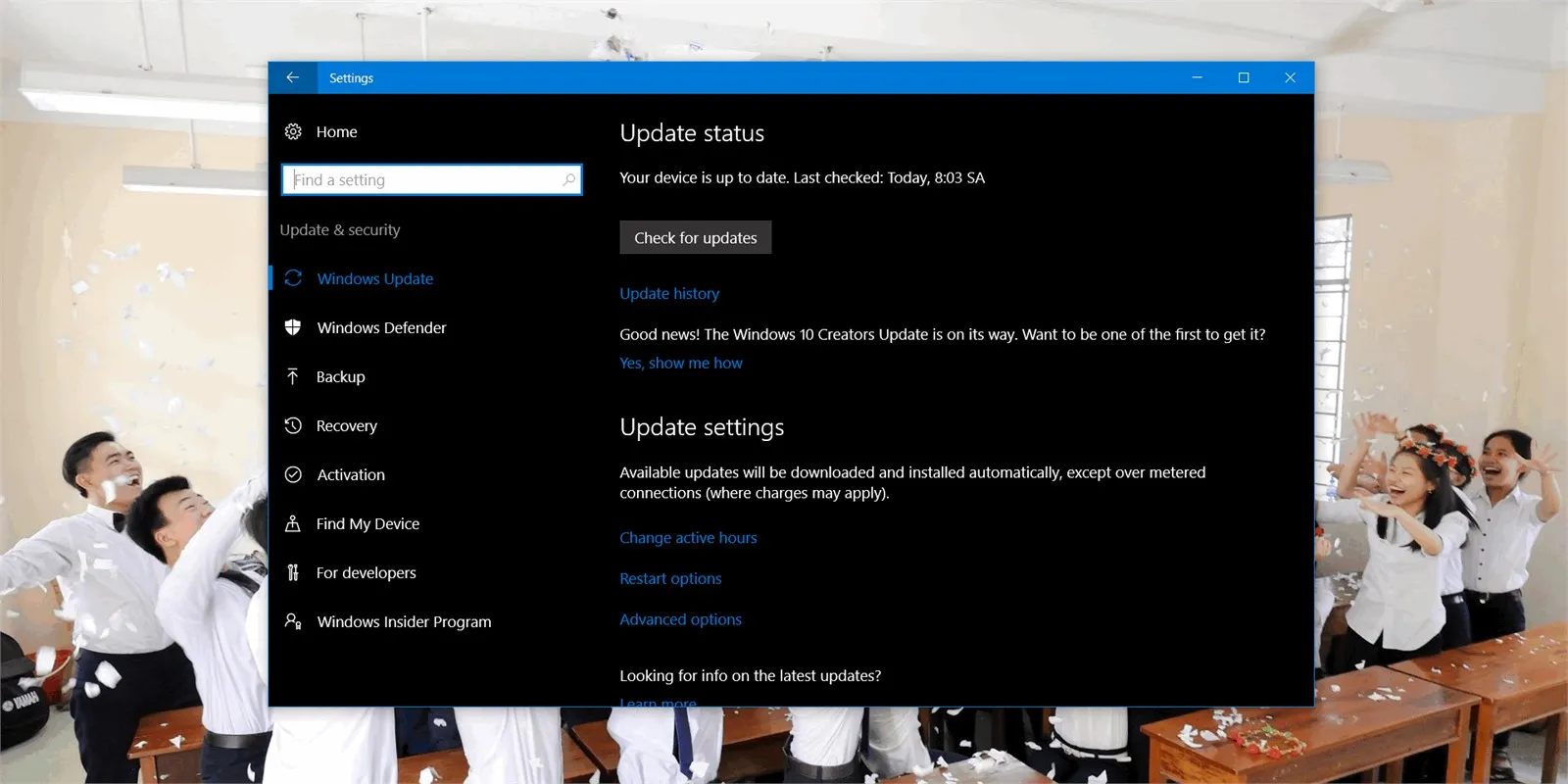Click the Home gear icon
This screenshot has height=784, width=1568.
293,131
